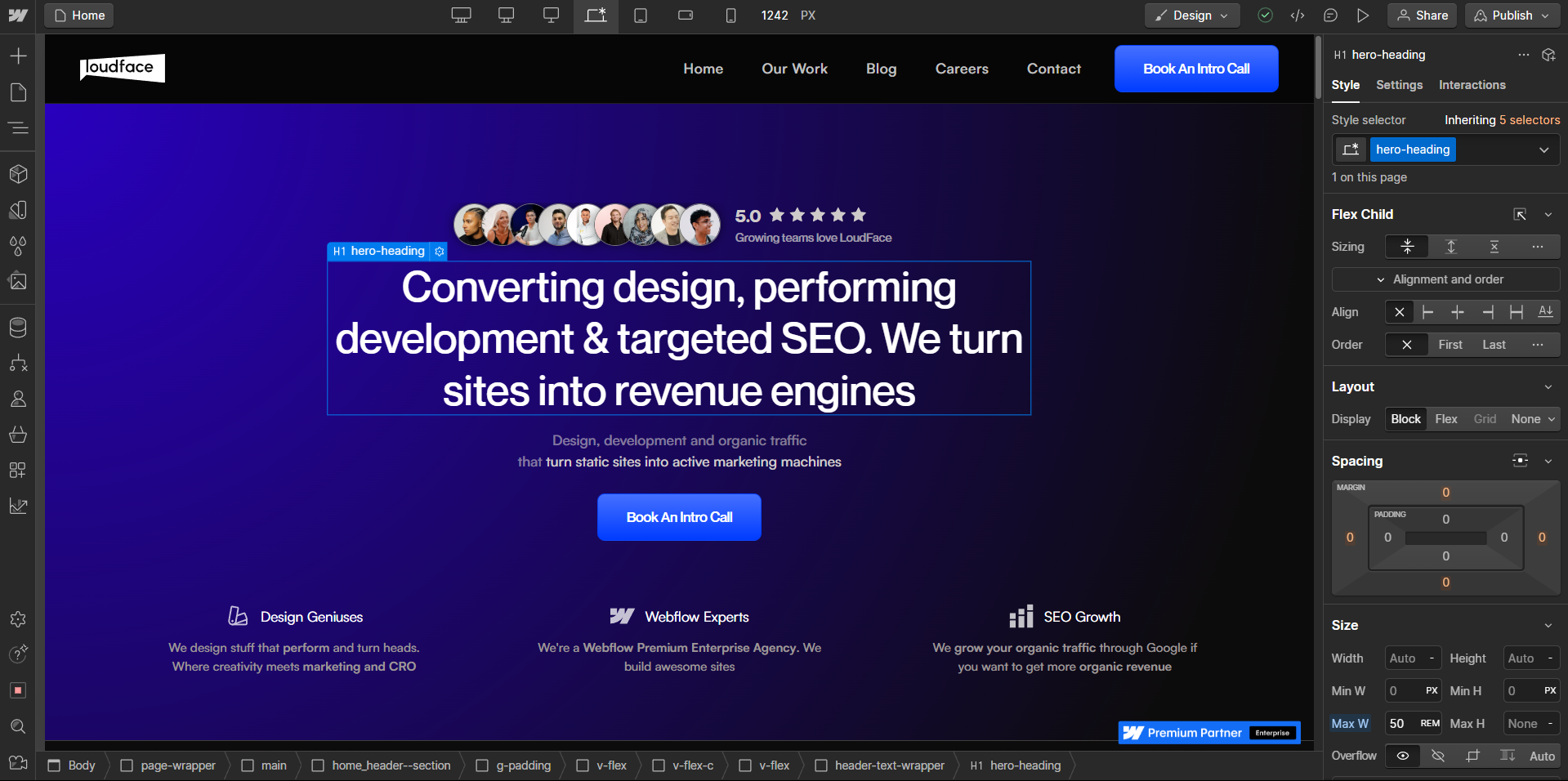The image size is (1568, 781).
Task: Open the comments icon in the top bar
Action: 1330,16
